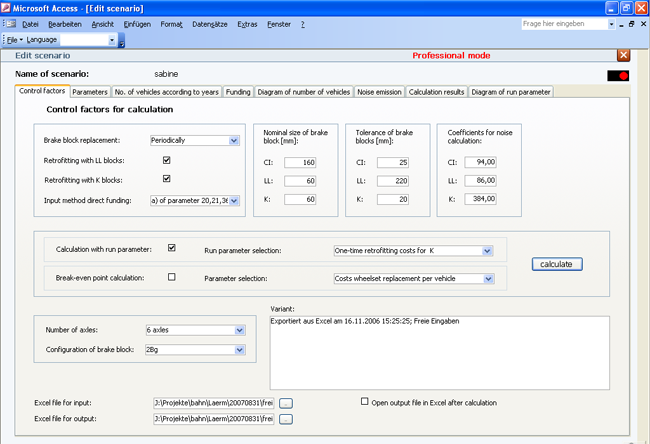Screen dimensions: 650x444
Task: Open the Extras menu
Action: (247, 24)
